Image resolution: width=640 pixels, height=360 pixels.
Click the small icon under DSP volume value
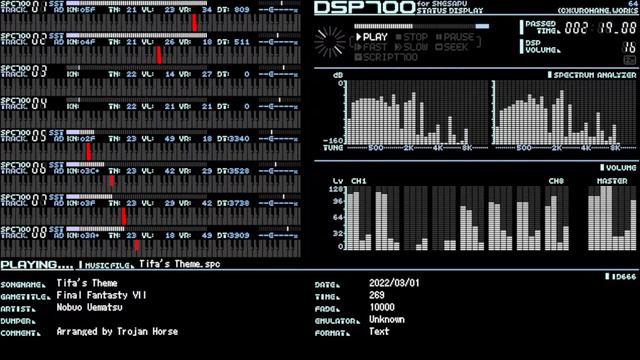(630, 60)
